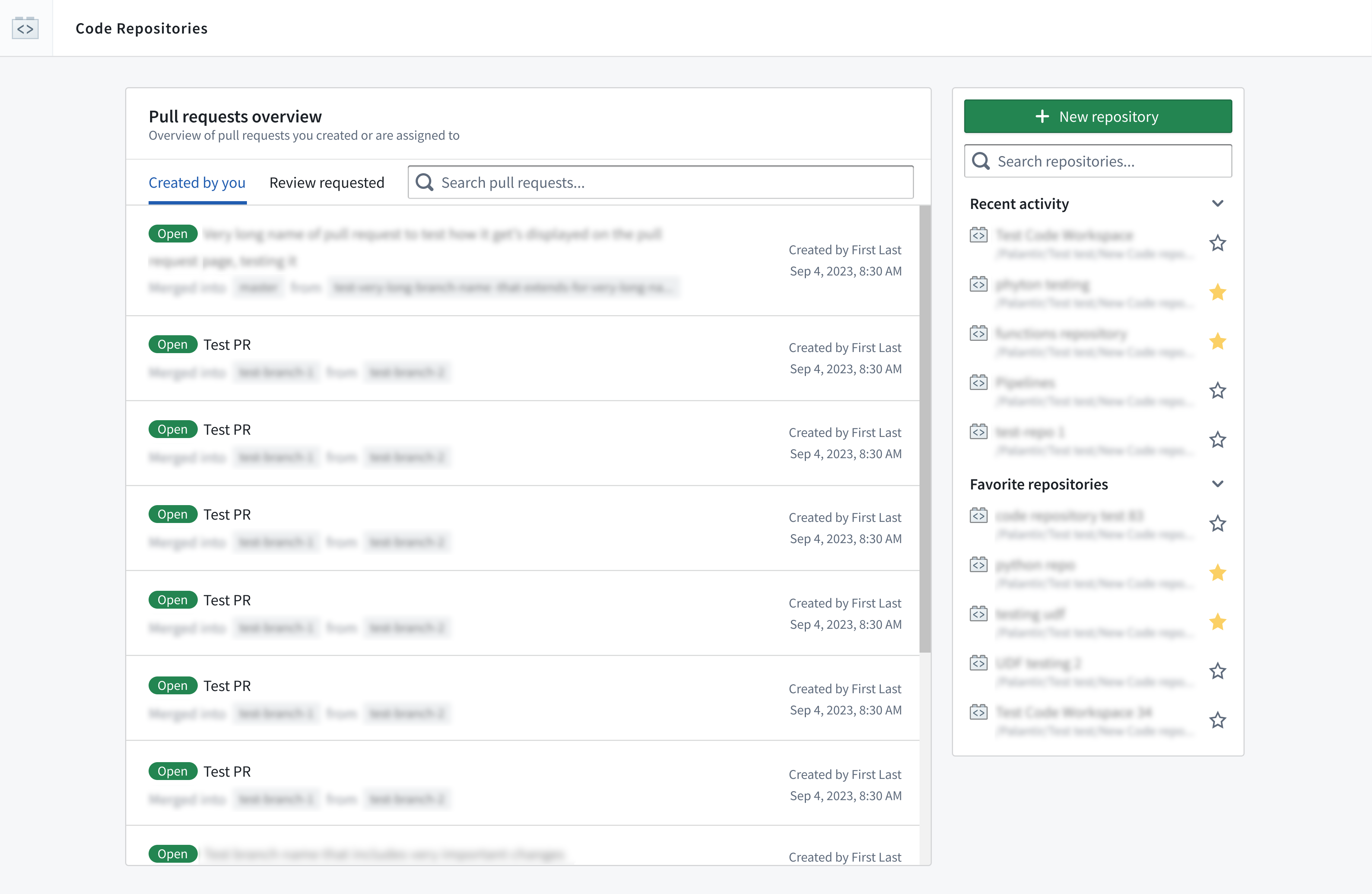The height and width of the screenshot is (894, 1372).
Task: Star the UDF testing 2 repository
Action: point(1217,671)
